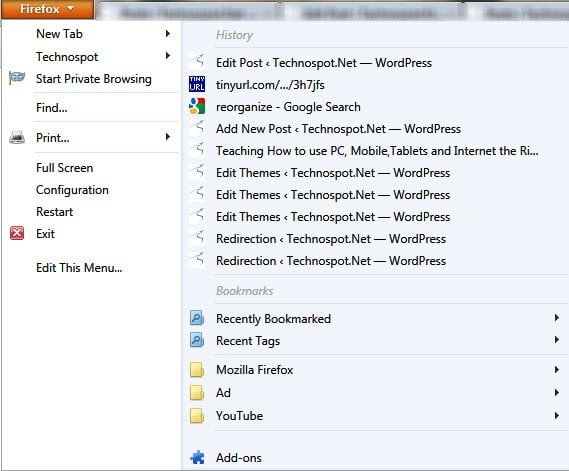The width and height of the screenshot is (569, 471).
Task: Click the orange Firefox menu button
Action: pyautogui.click(x=47, y=9)
